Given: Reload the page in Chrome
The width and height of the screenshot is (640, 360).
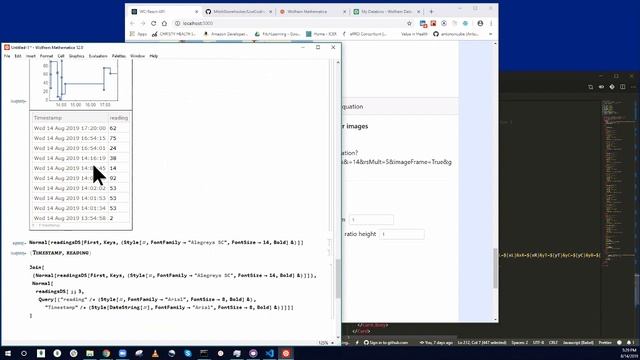Looking at the screenshot, I should (153, 23).
